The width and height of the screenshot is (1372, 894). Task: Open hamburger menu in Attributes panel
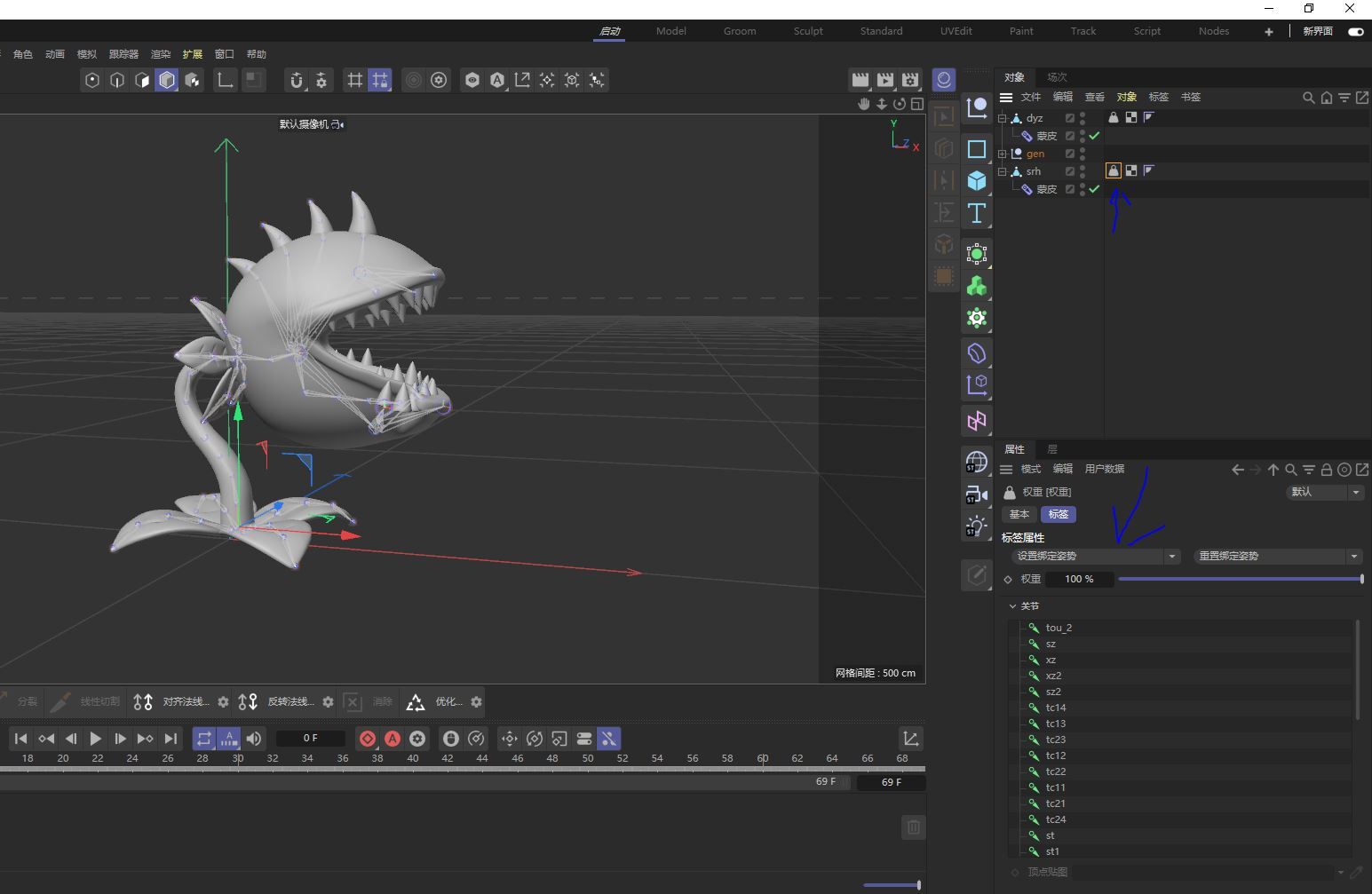pyautogui.click(x=1006, y=470)
